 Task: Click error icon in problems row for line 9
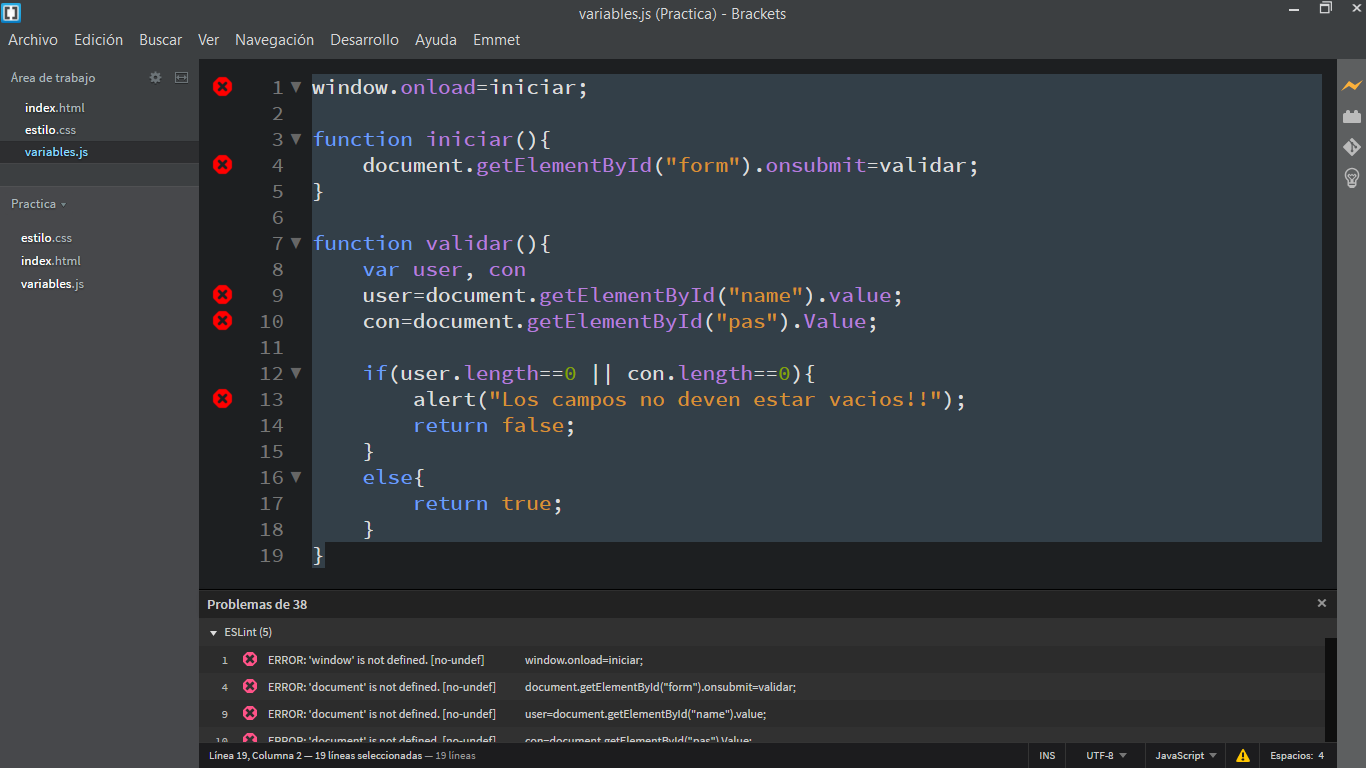pos(250,714)
